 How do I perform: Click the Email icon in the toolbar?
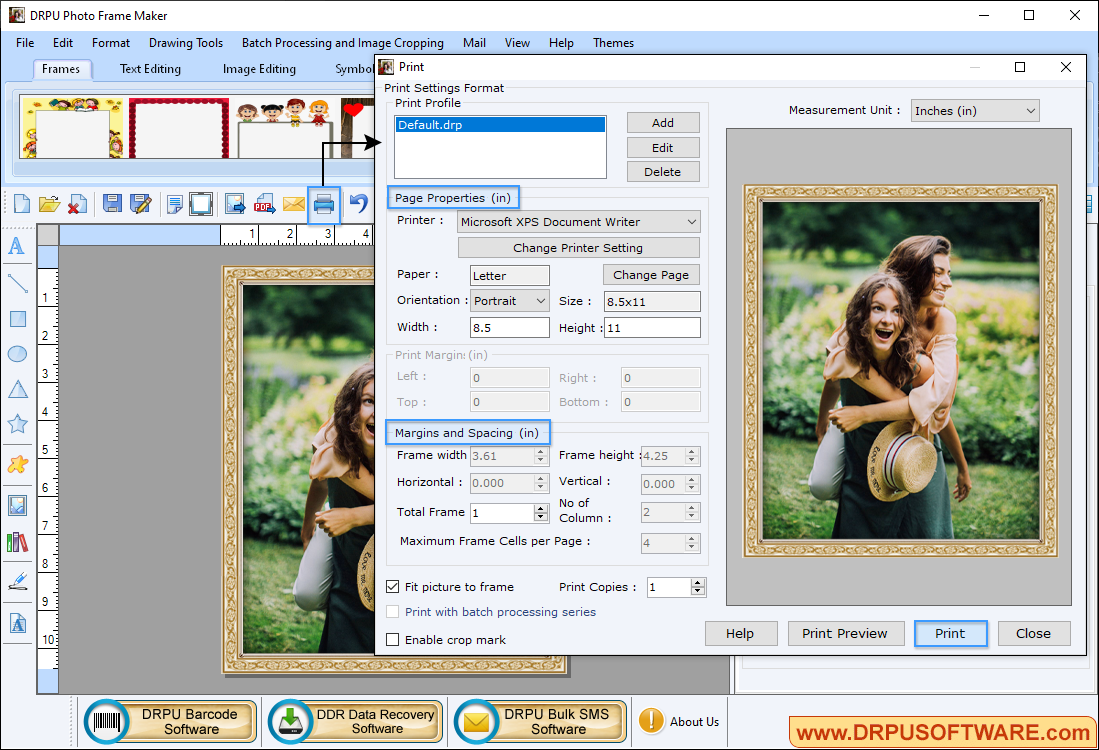pyautogui.click(x=294, y=203)
